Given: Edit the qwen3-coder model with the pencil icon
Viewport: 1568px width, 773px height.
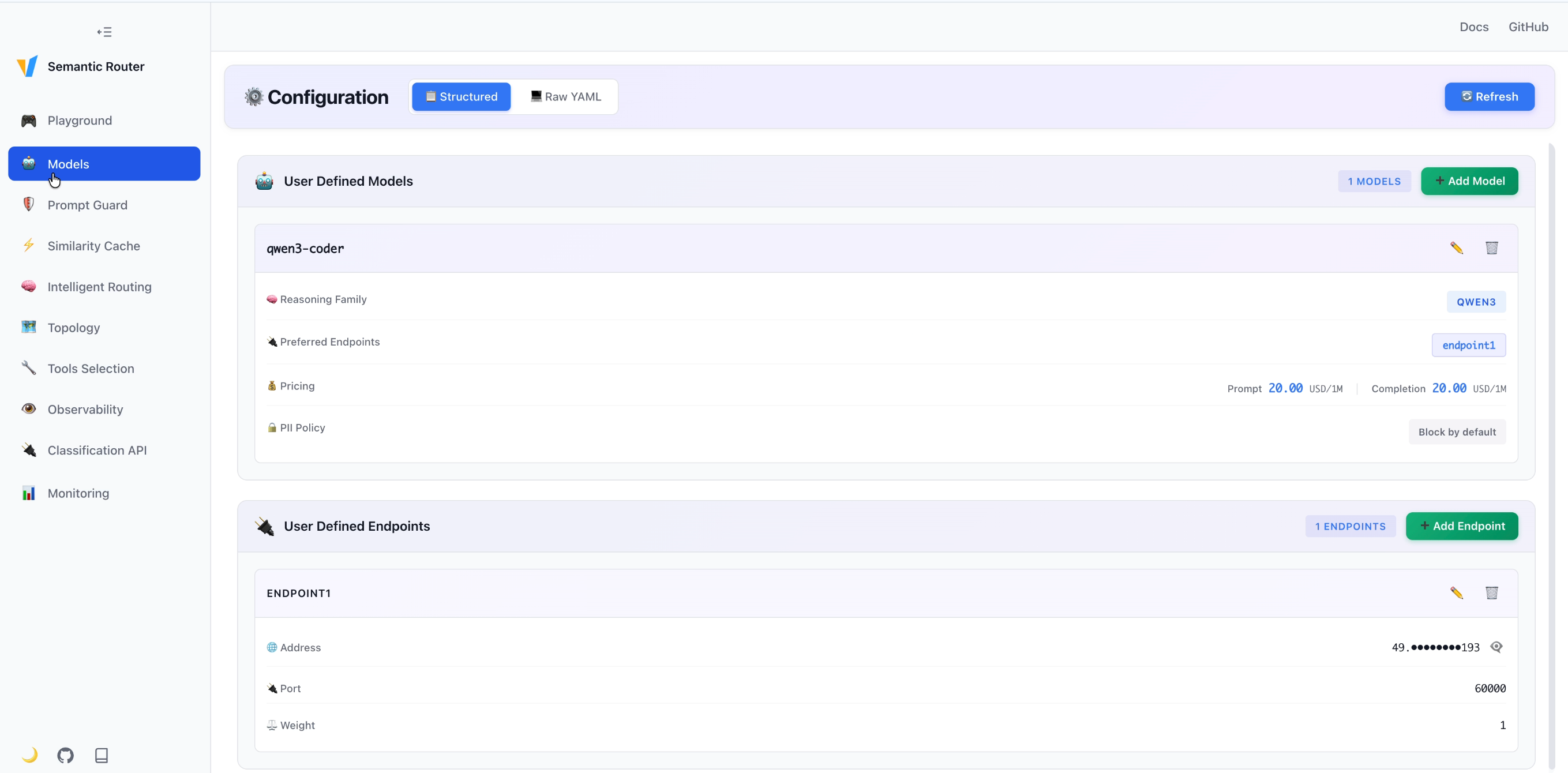Looking at the screenshot, I should point(1457,247).
